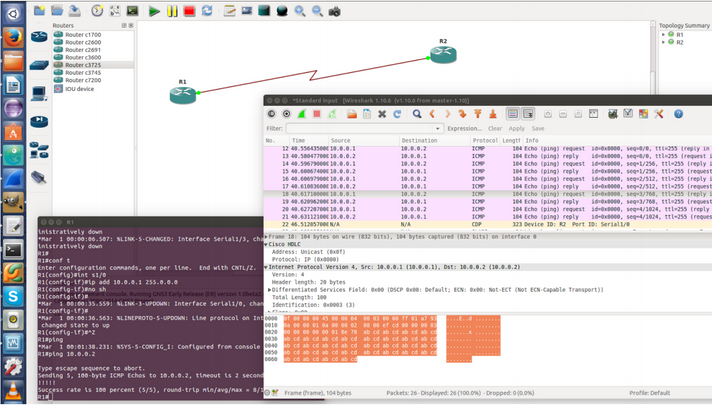
Task: Suspend all devices with yellow pause button
Action: [x=171, y=11]
